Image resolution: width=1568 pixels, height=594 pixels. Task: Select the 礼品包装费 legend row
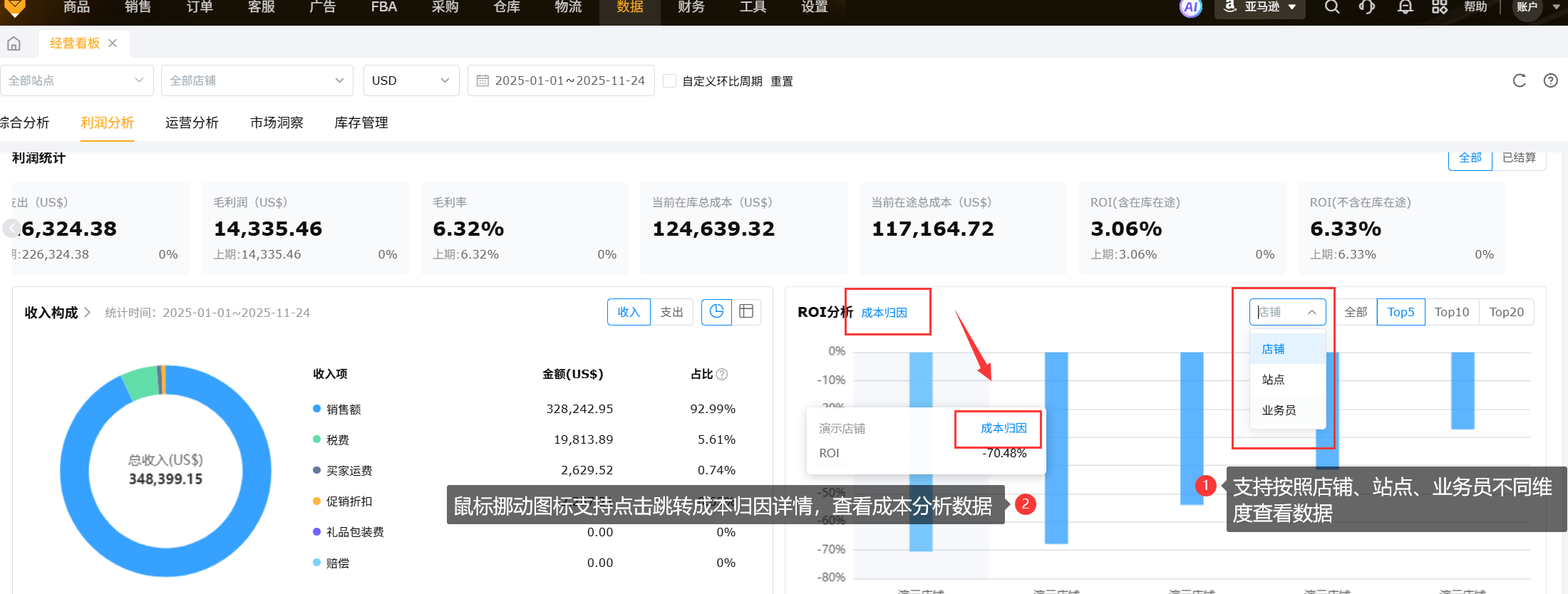[525, 532]
